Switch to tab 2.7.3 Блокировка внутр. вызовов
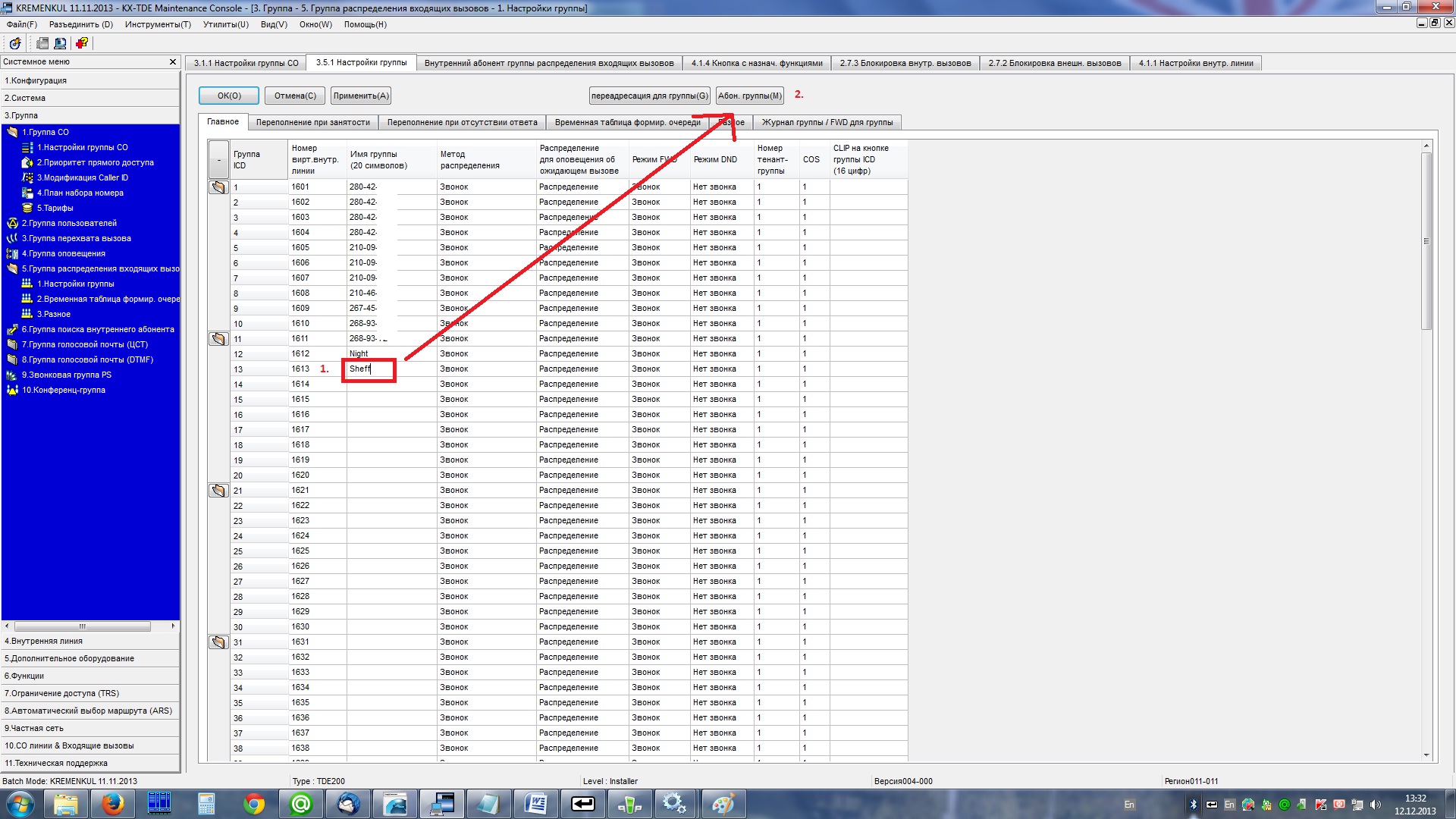 click(905, 63)
